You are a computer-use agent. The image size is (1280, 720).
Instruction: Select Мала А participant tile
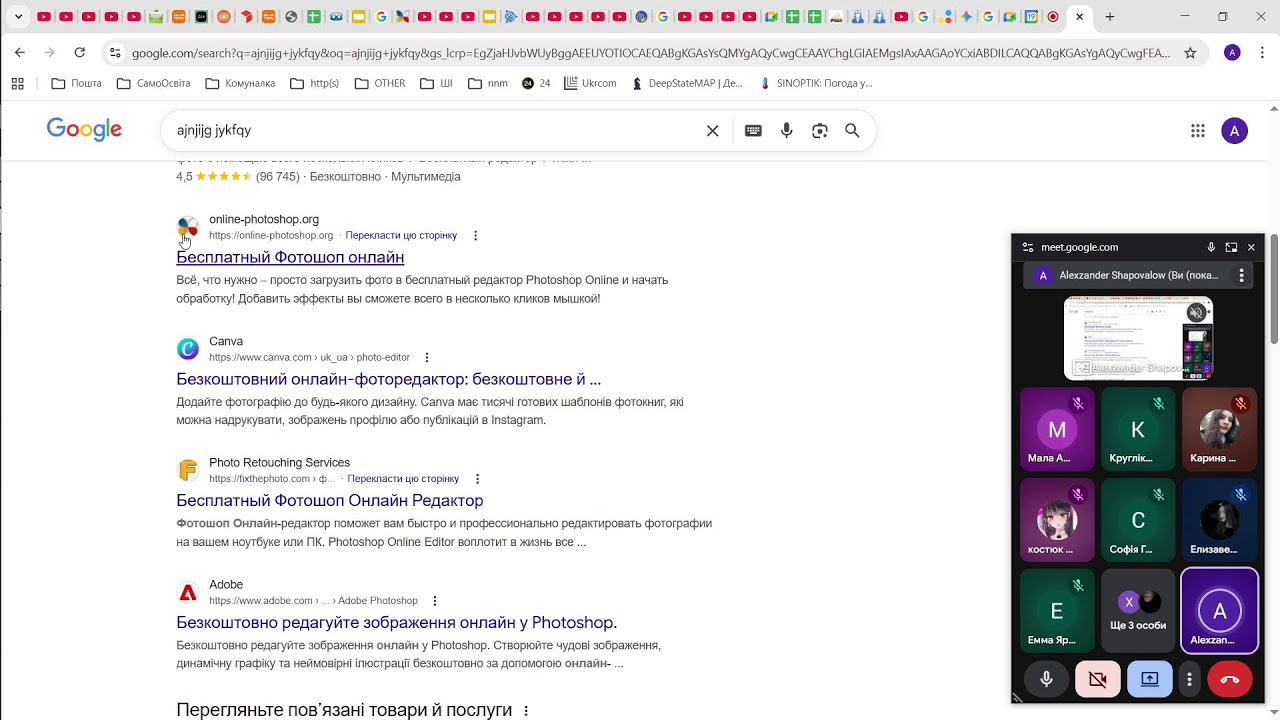pyautogui.click(x=1057, y=429)
